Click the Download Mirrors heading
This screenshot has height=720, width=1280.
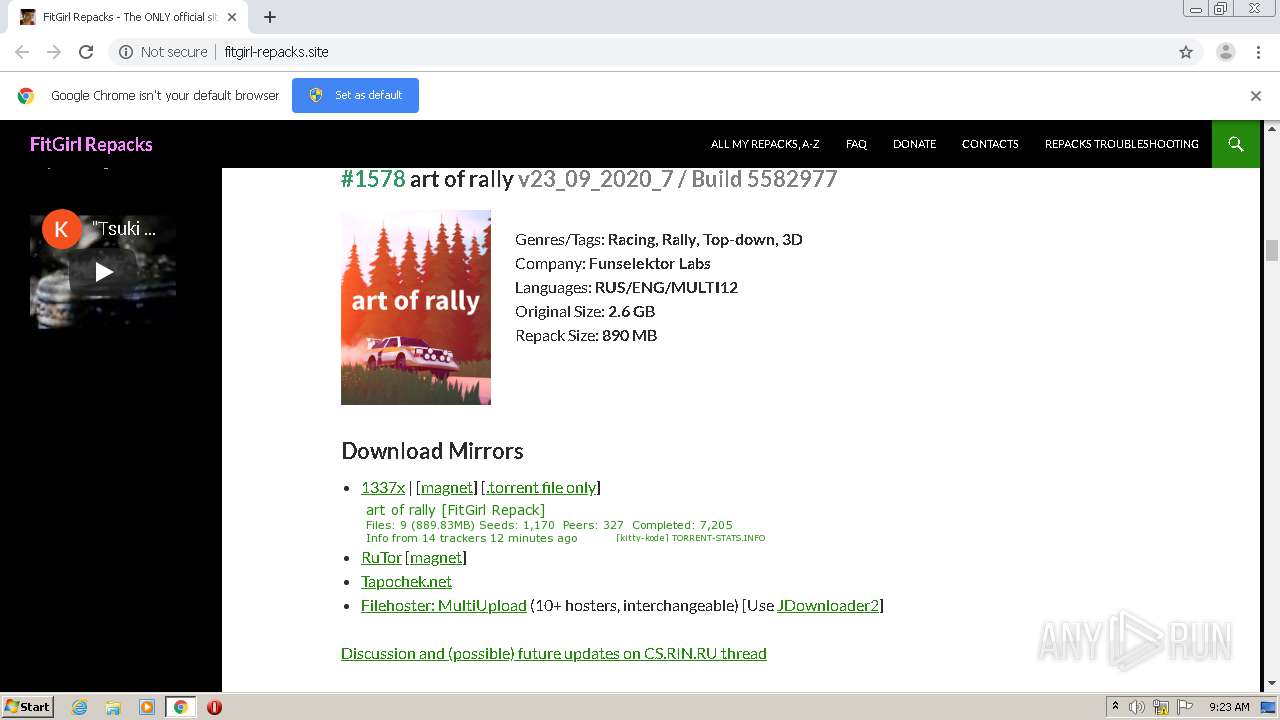click(432, 450)
